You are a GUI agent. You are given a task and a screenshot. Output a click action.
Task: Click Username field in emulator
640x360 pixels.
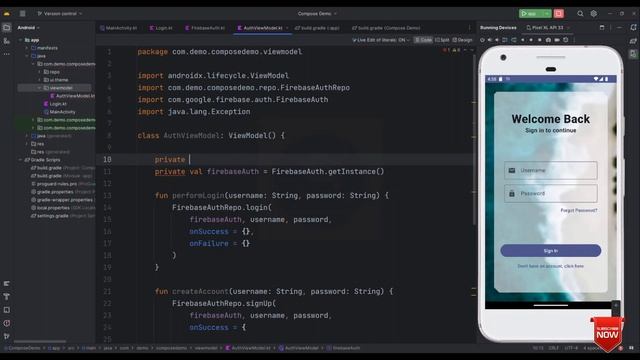click(x=551, y=170)
